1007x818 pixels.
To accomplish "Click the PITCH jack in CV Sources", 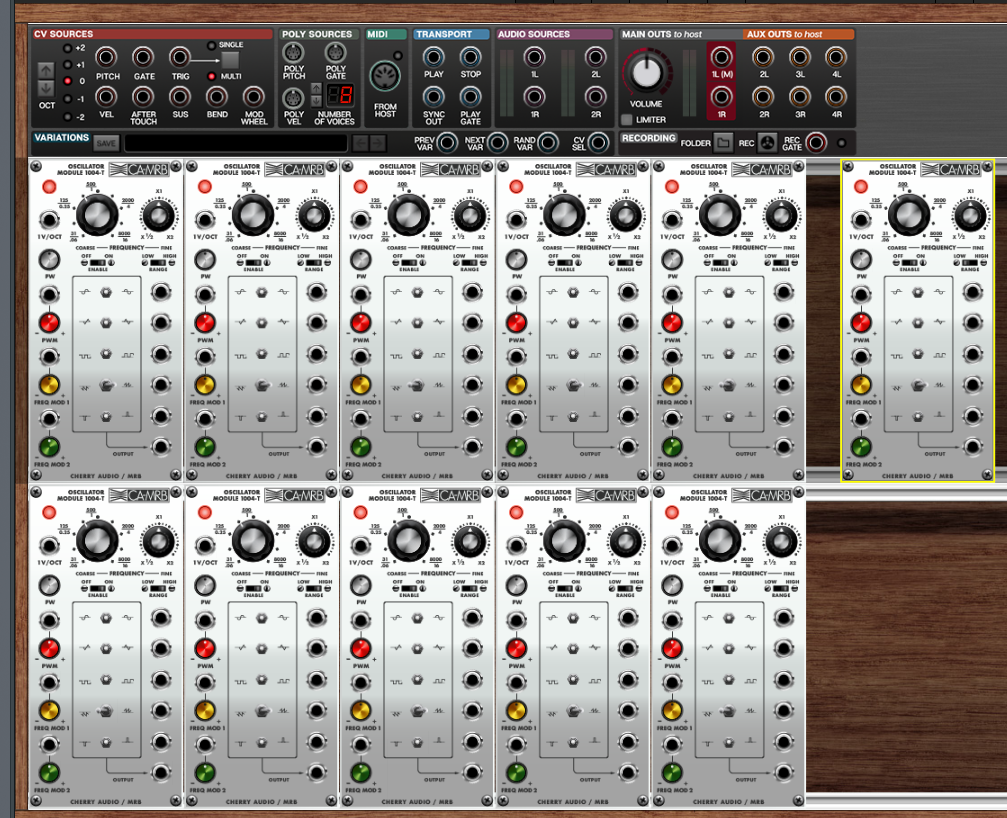I will click(107, 58).
